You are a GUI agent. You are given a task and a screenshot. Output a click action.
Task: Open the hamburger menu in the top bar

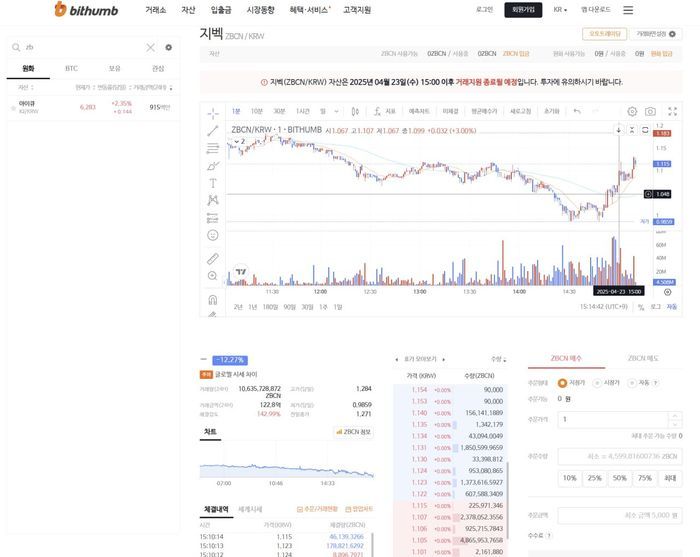tap(628, 10)
